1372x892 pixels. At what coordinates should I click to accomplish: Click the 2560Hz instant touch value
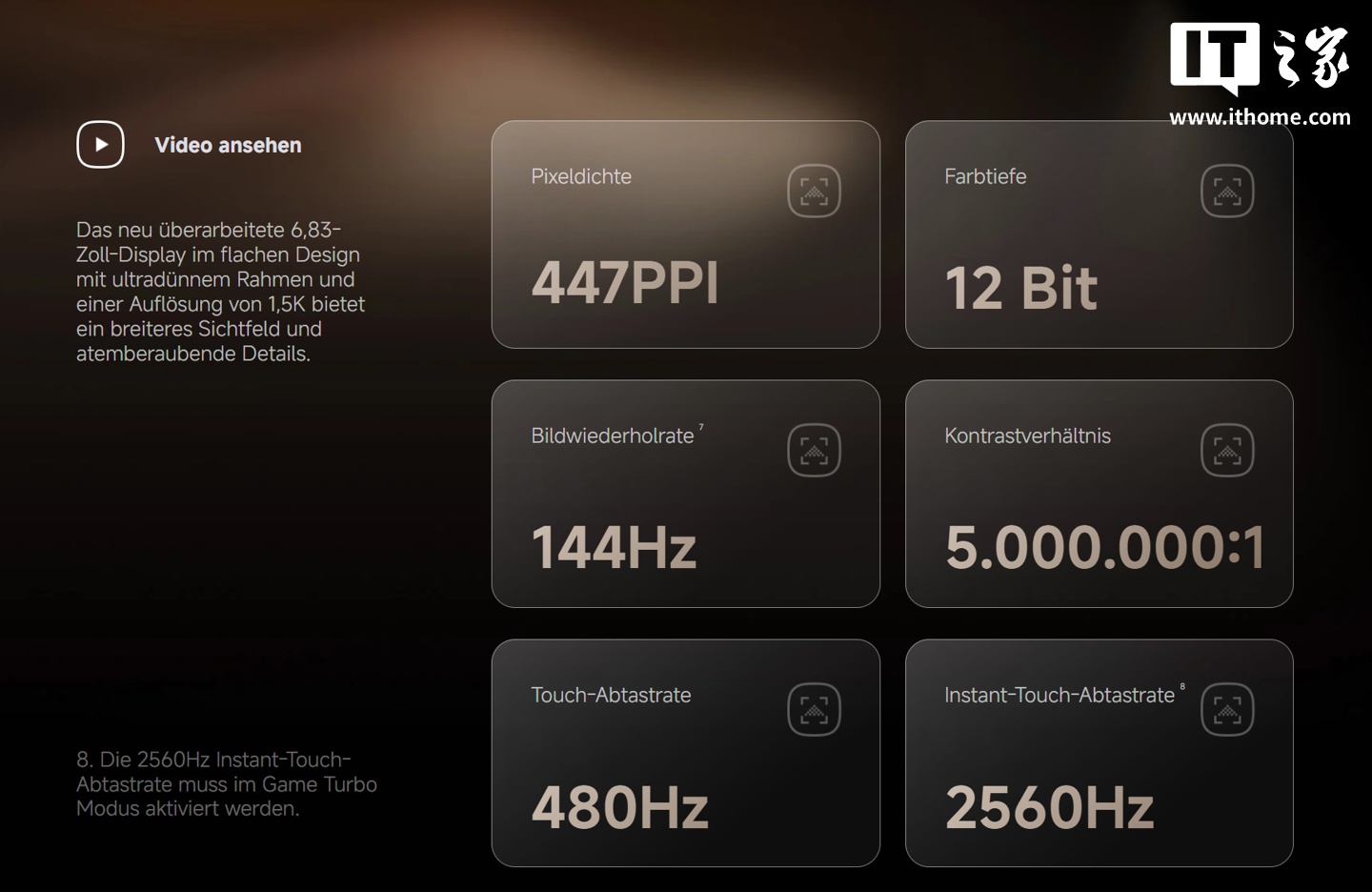coord(1049,808)
